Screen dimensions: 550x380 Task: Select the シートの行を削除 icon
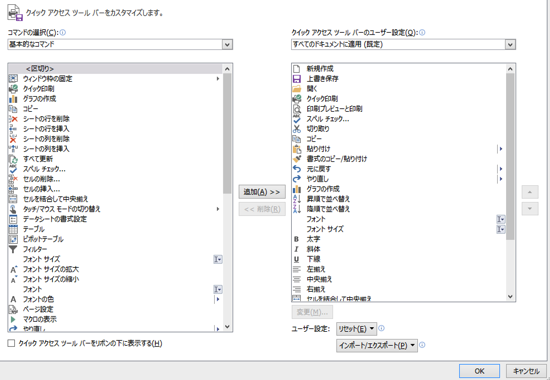[13, 119]
